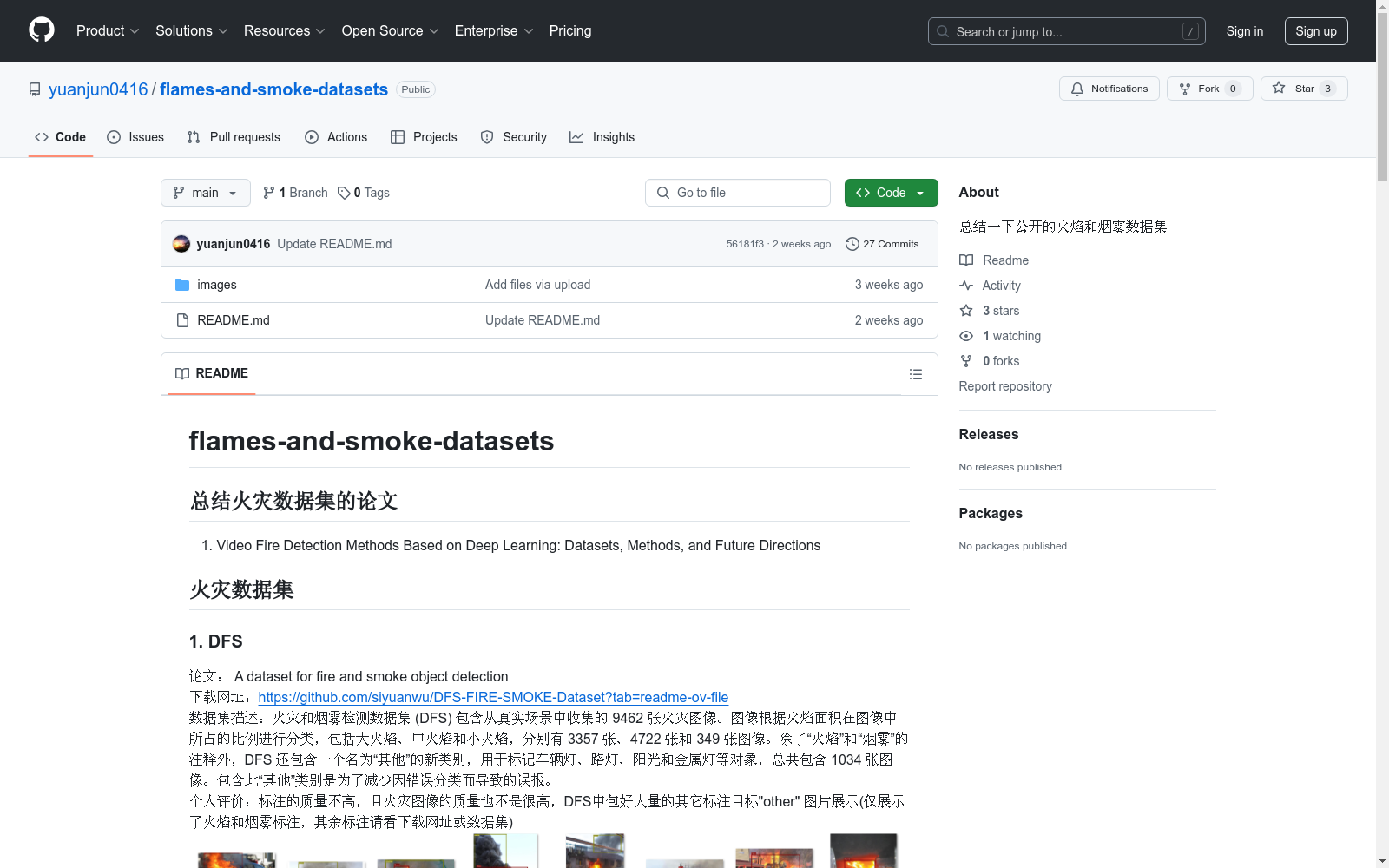View the 0 Tags list

364,193
